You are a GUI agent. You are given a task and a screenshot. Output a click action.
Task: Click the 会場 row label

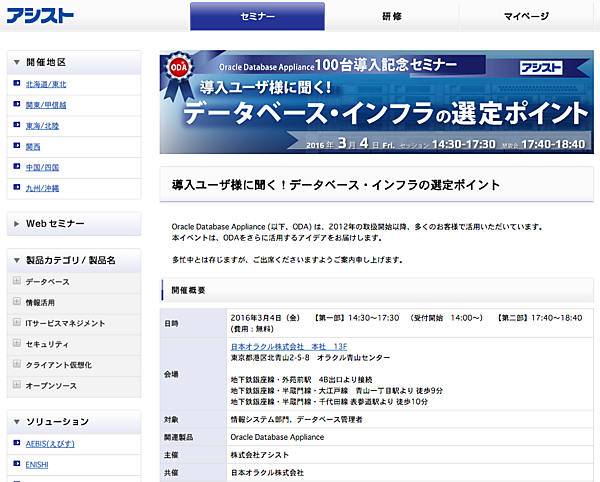pyautogui.click(x=171, y=374)
